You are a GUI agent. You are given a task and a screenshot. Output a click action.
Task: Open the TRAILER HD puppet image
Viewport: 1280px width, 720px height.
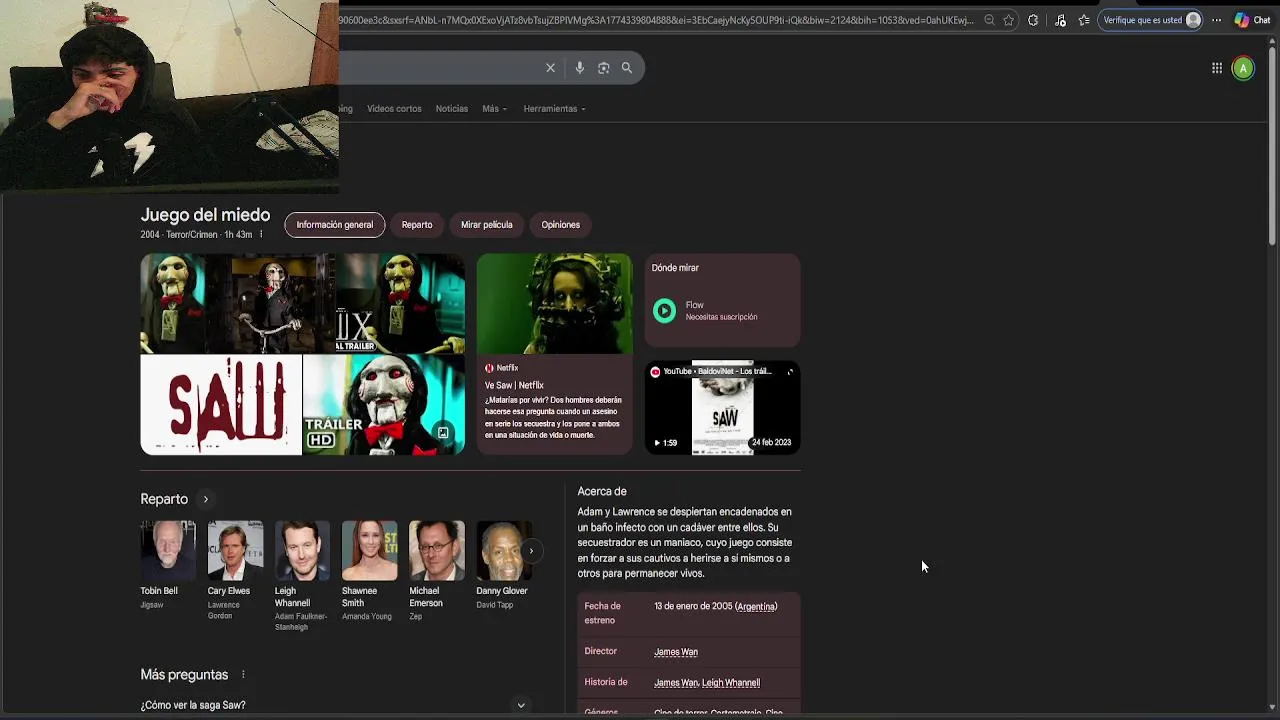[x=384, y=405]
